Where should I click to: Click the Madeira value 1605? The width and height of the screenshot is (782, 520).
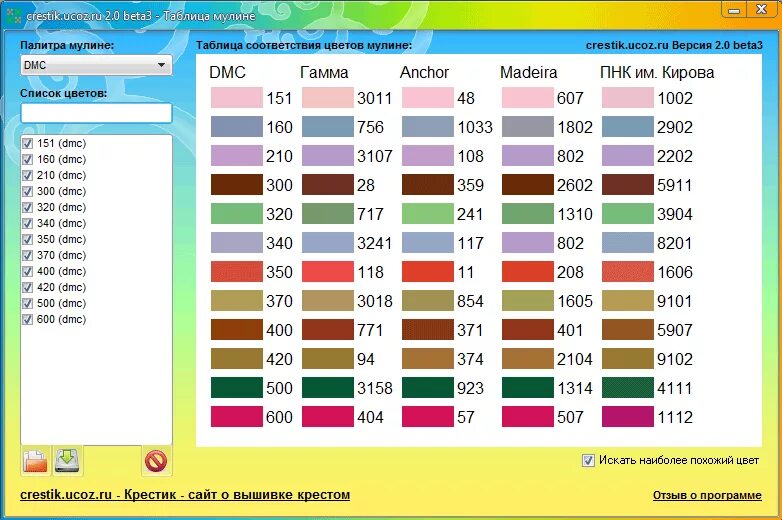pyautogui.click(x=575, y=301)
